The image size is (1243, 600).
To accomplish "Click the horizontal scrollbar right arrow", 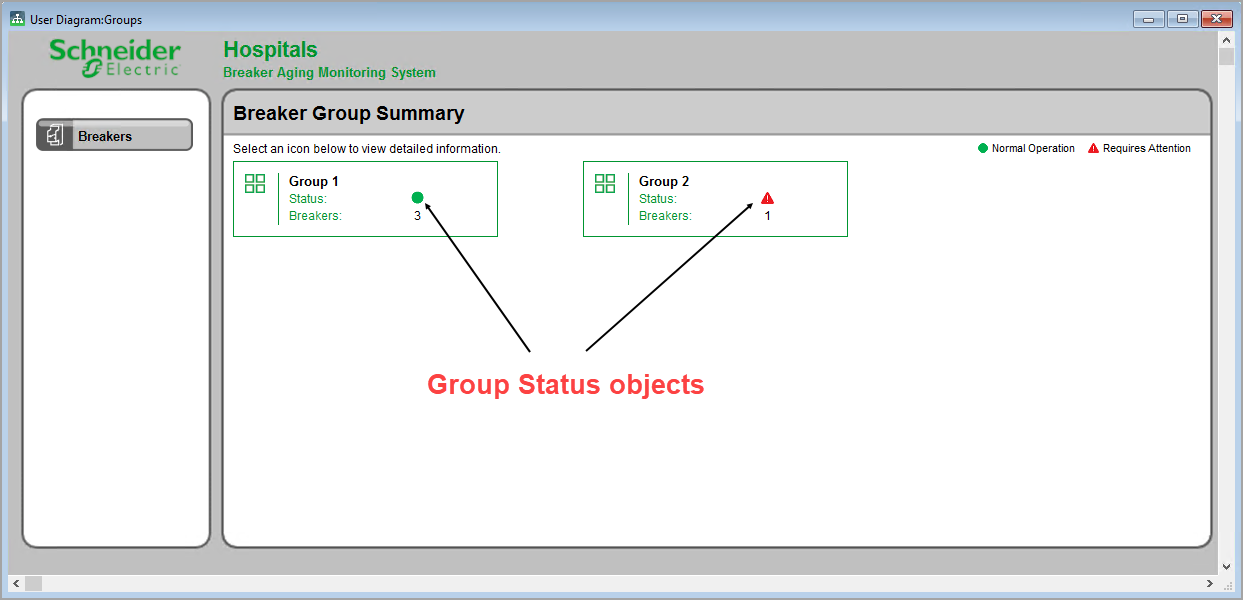I will coord(1208,583).
